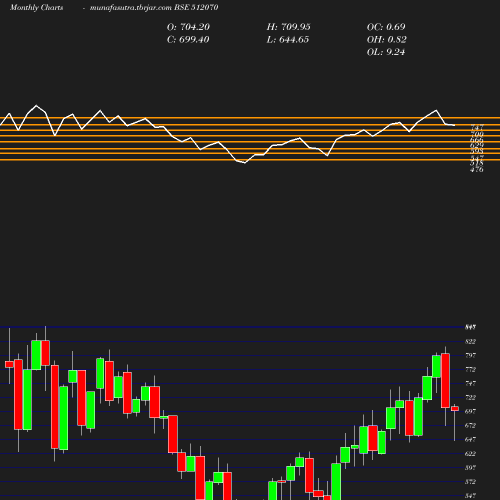Click the '797' price axis label
Screen dimensions: 500x500
coord(470,356)
